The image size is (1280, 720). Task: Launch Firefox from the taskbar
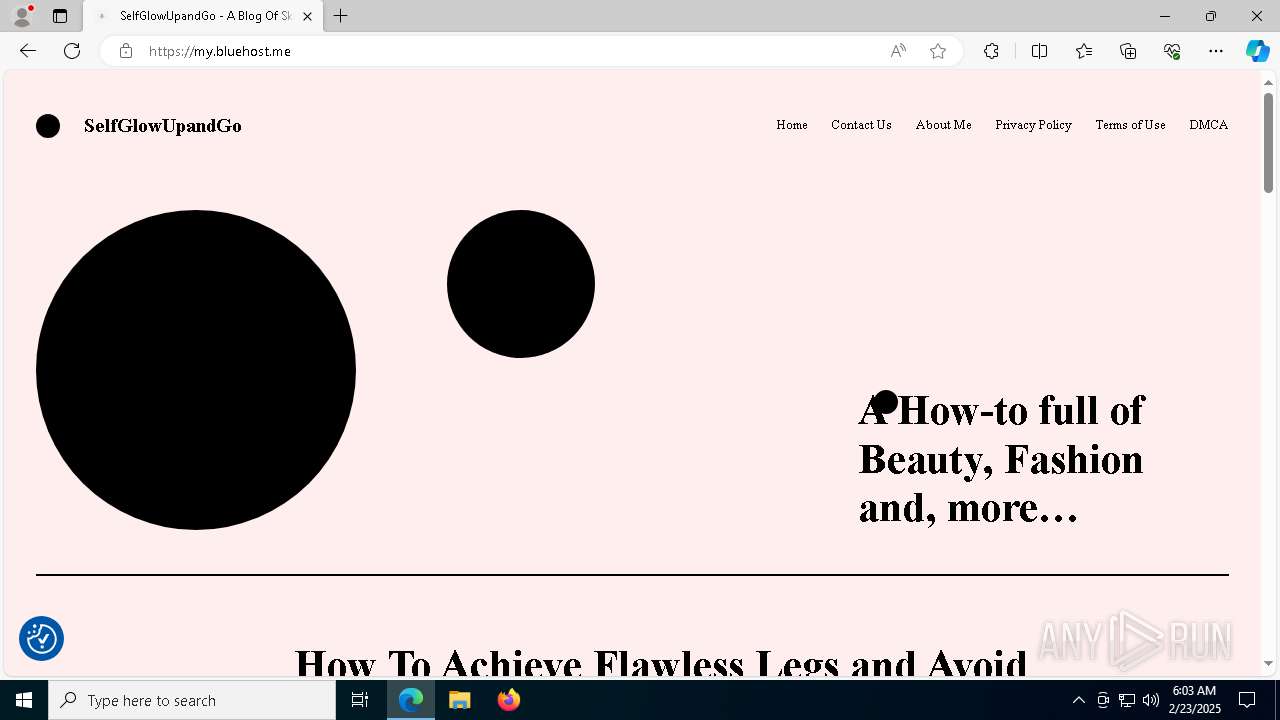tap(508, 700)
